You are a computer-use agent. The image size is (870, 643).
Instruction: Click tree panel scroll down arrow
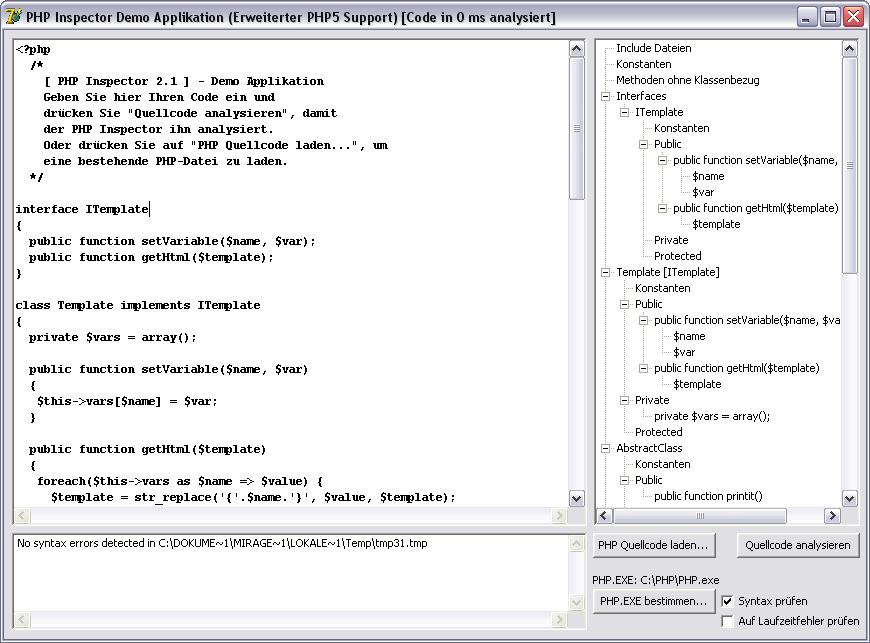849,499
